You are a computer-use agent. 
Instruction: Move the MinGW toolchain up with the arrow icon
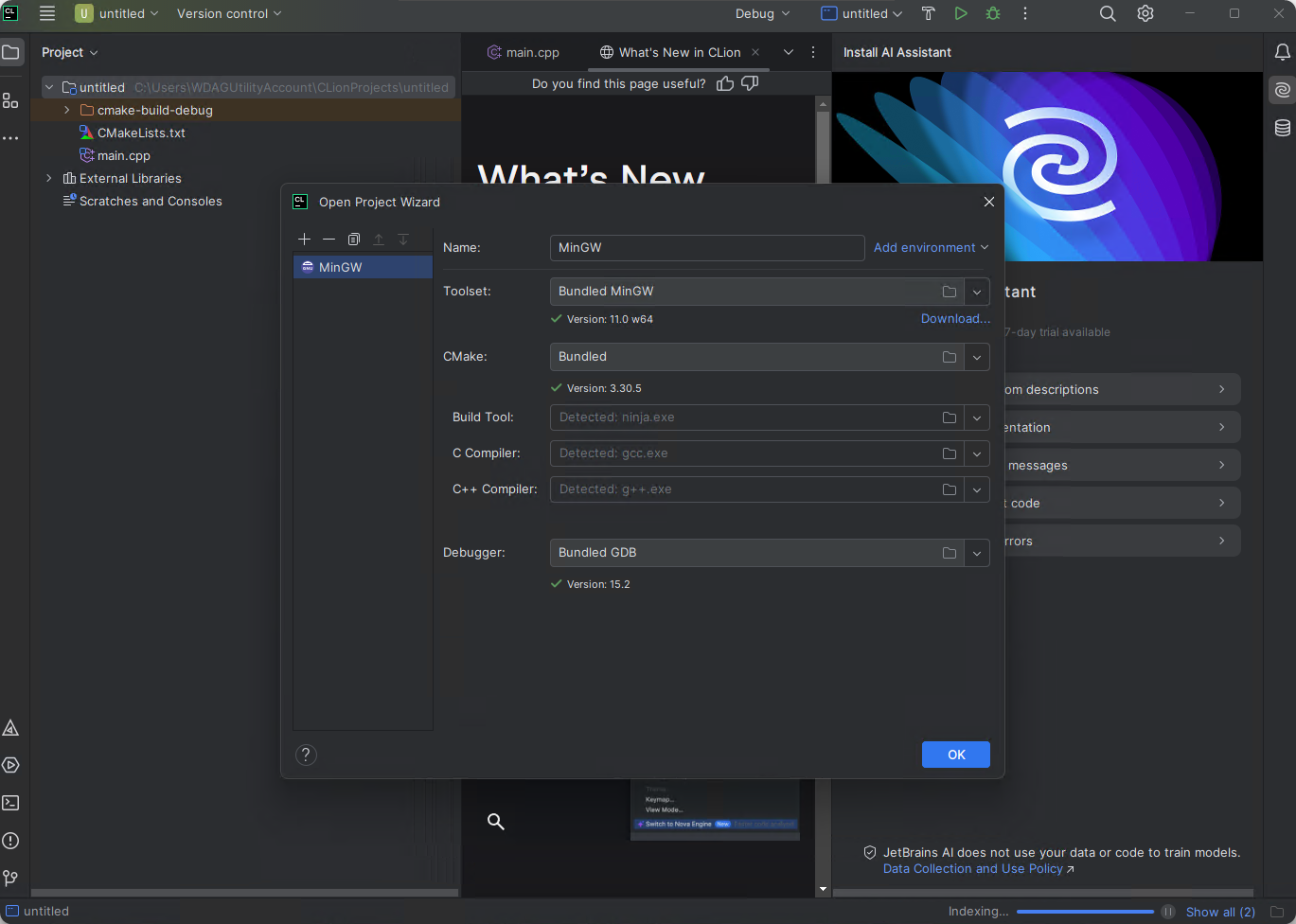(378, 239)
